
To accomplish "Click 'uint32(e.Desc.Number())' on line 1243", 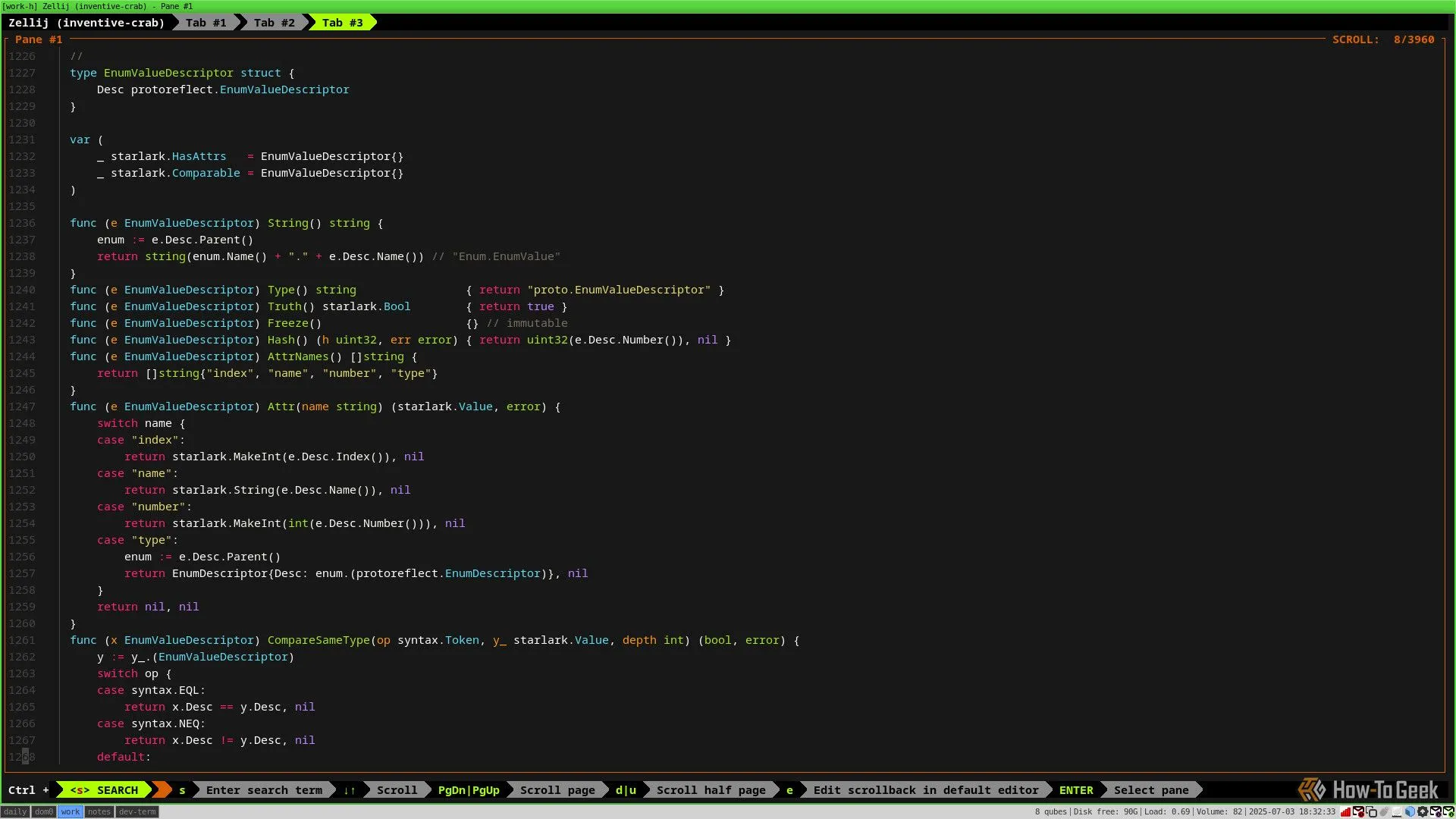I will (x=605, y=340).
